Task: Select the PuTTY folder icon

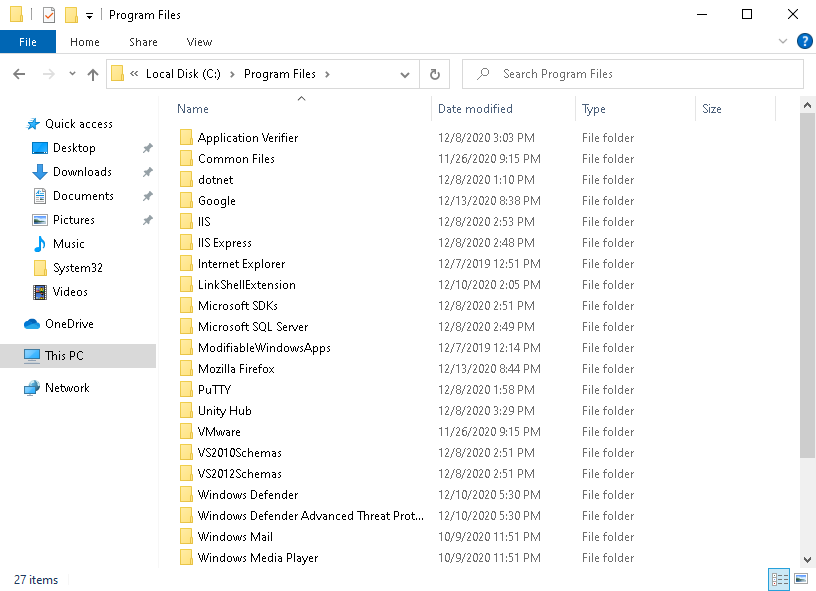Action: [186, 389]
